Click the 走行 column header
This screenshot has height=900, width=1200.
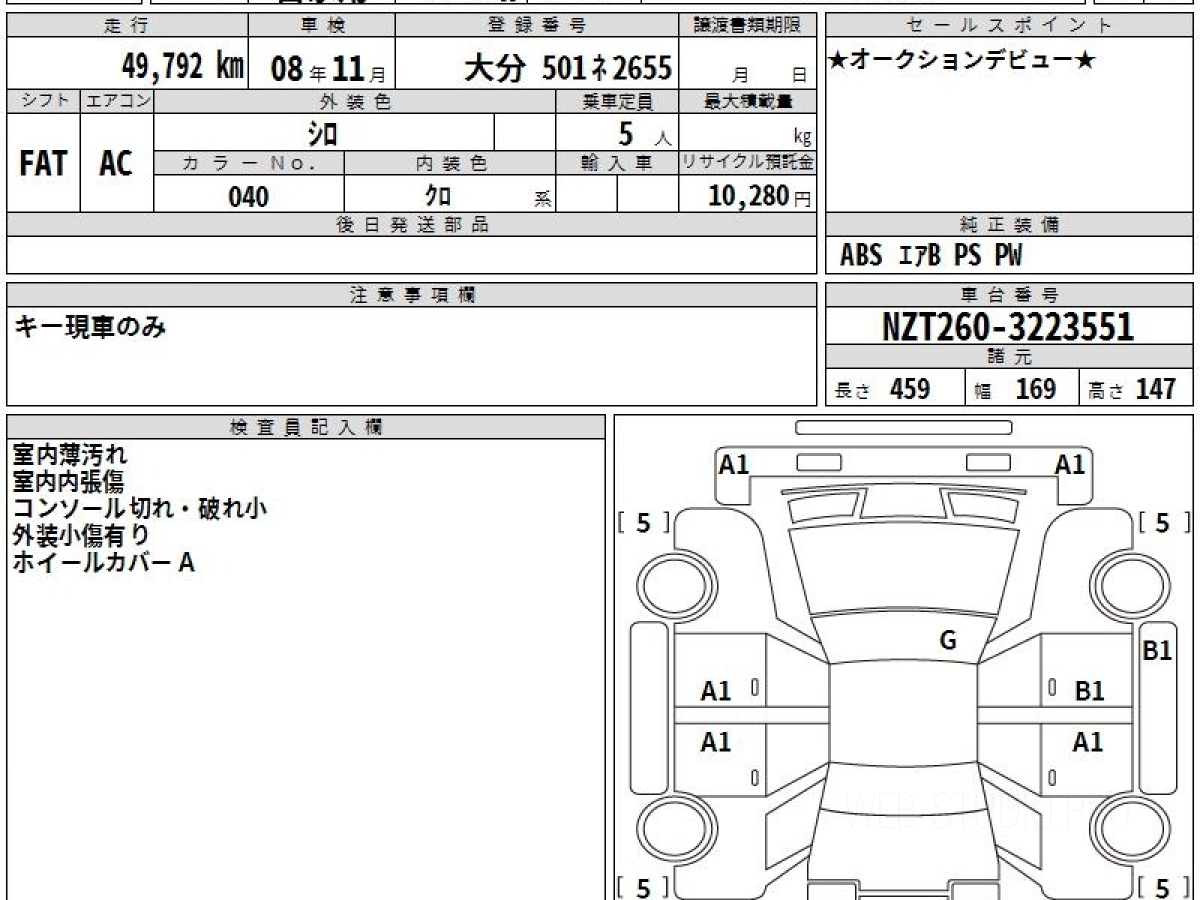(126, 26)
